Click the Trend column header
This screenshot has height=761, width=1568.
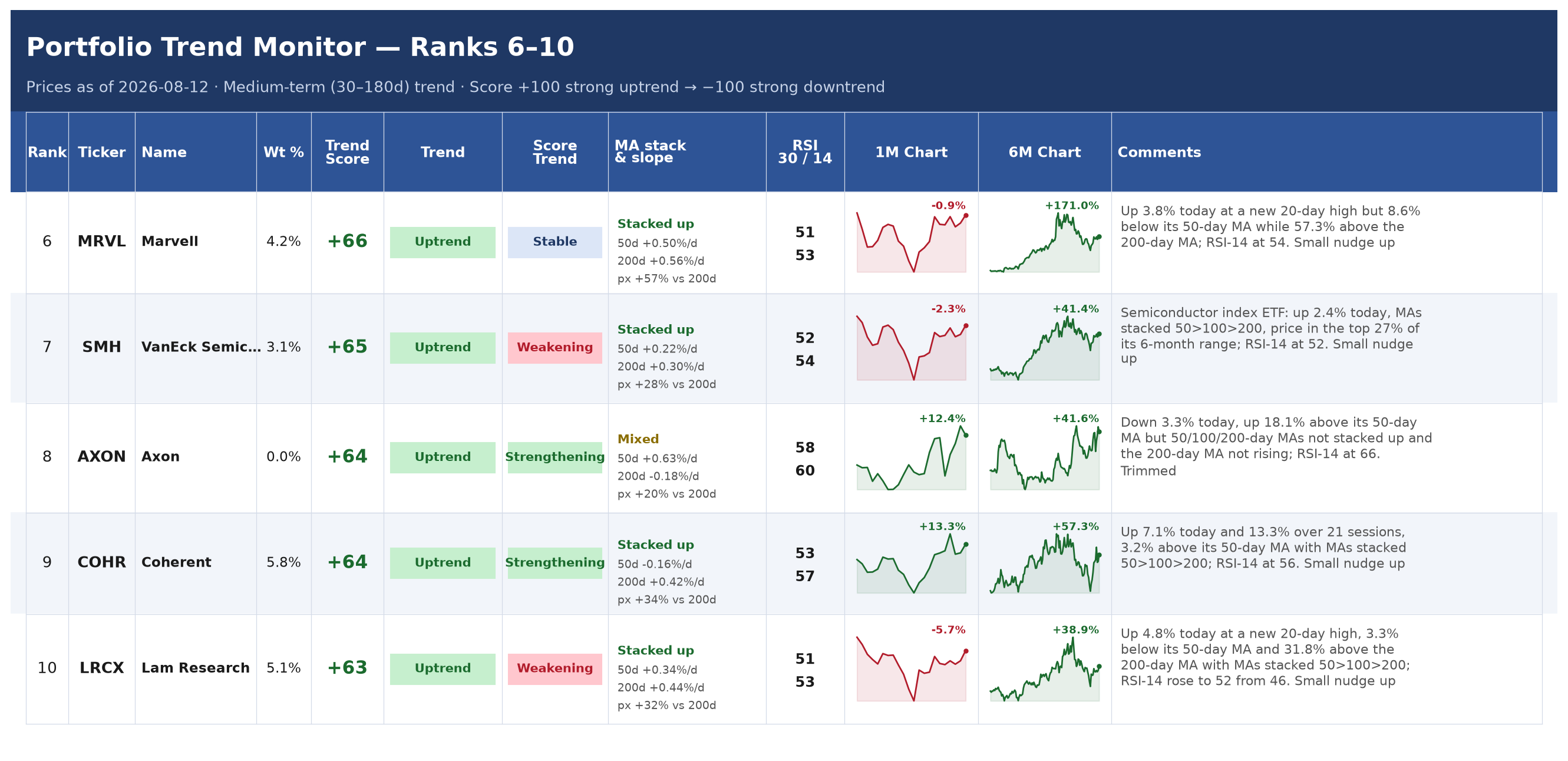(x=443, y=152)
